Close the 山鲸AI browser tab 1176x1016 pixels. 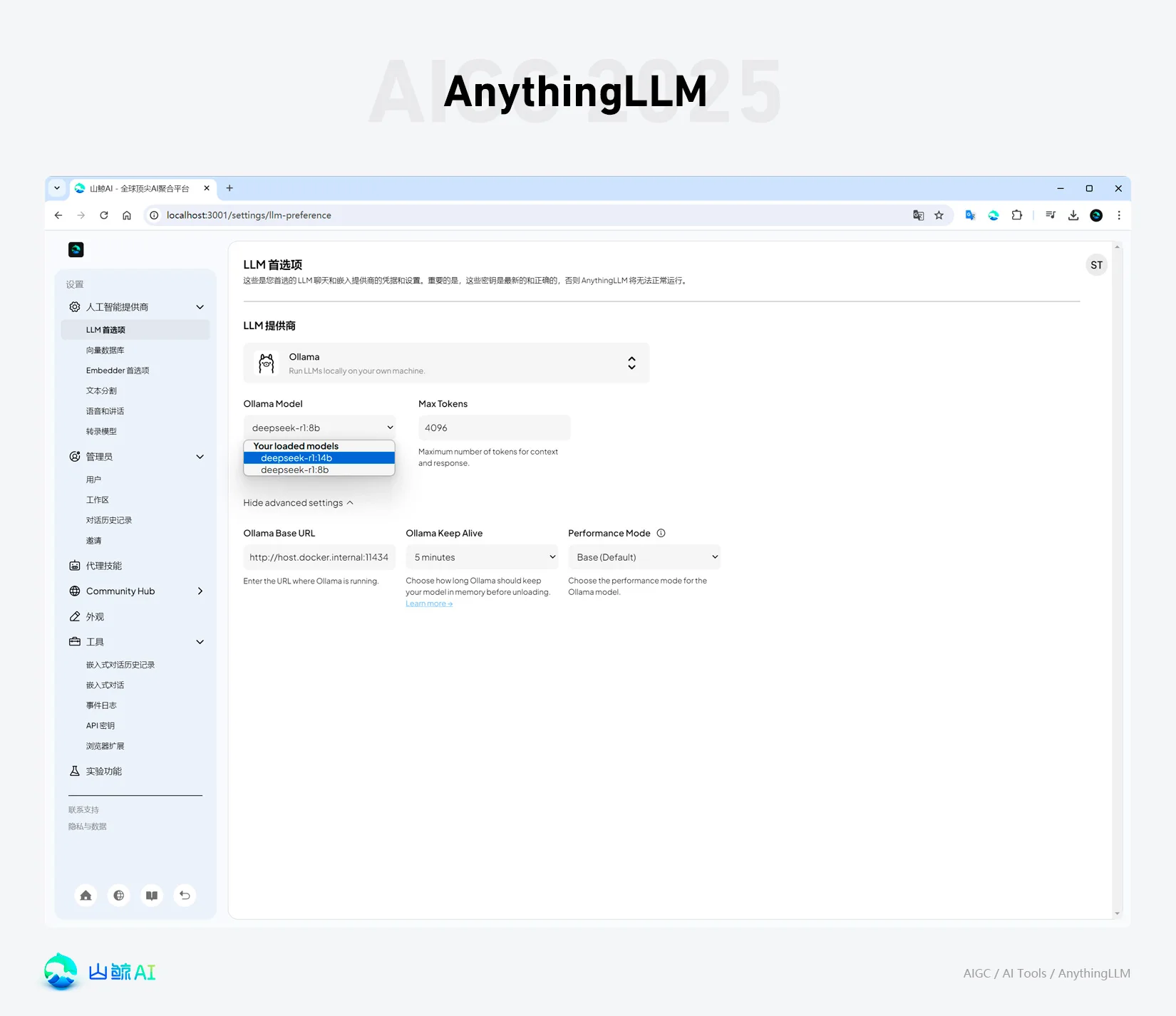click(207, 188)
